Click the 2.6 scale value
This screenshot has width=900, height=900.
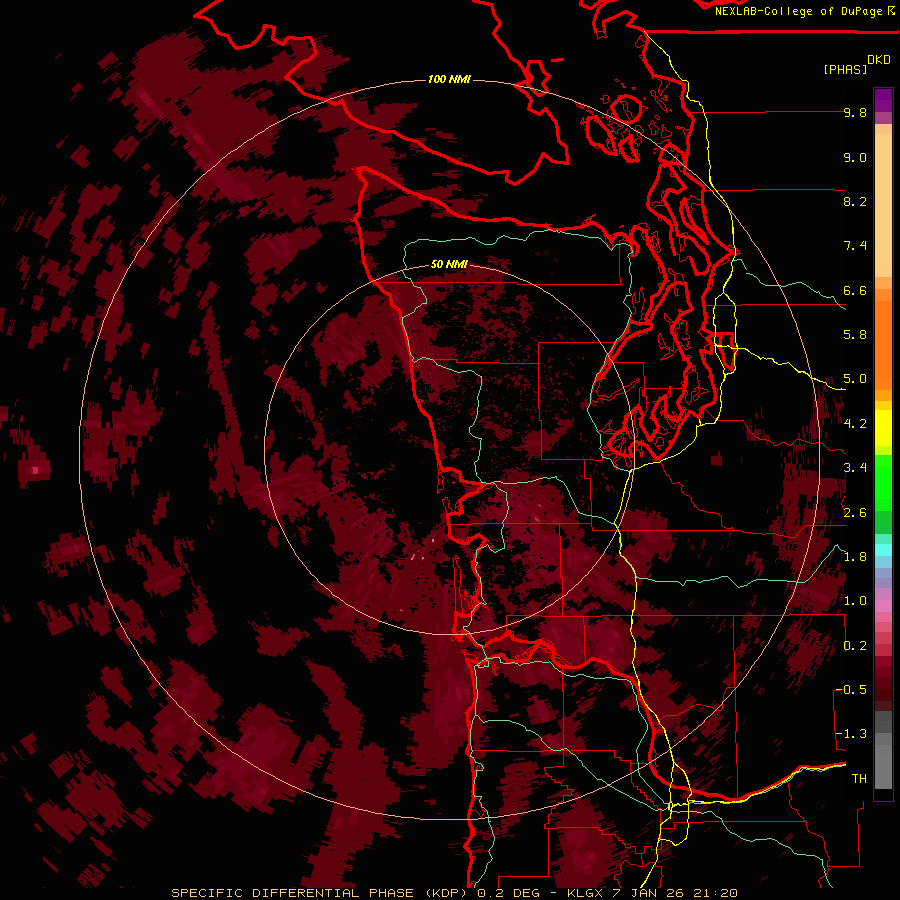click(x=855, y=513)
